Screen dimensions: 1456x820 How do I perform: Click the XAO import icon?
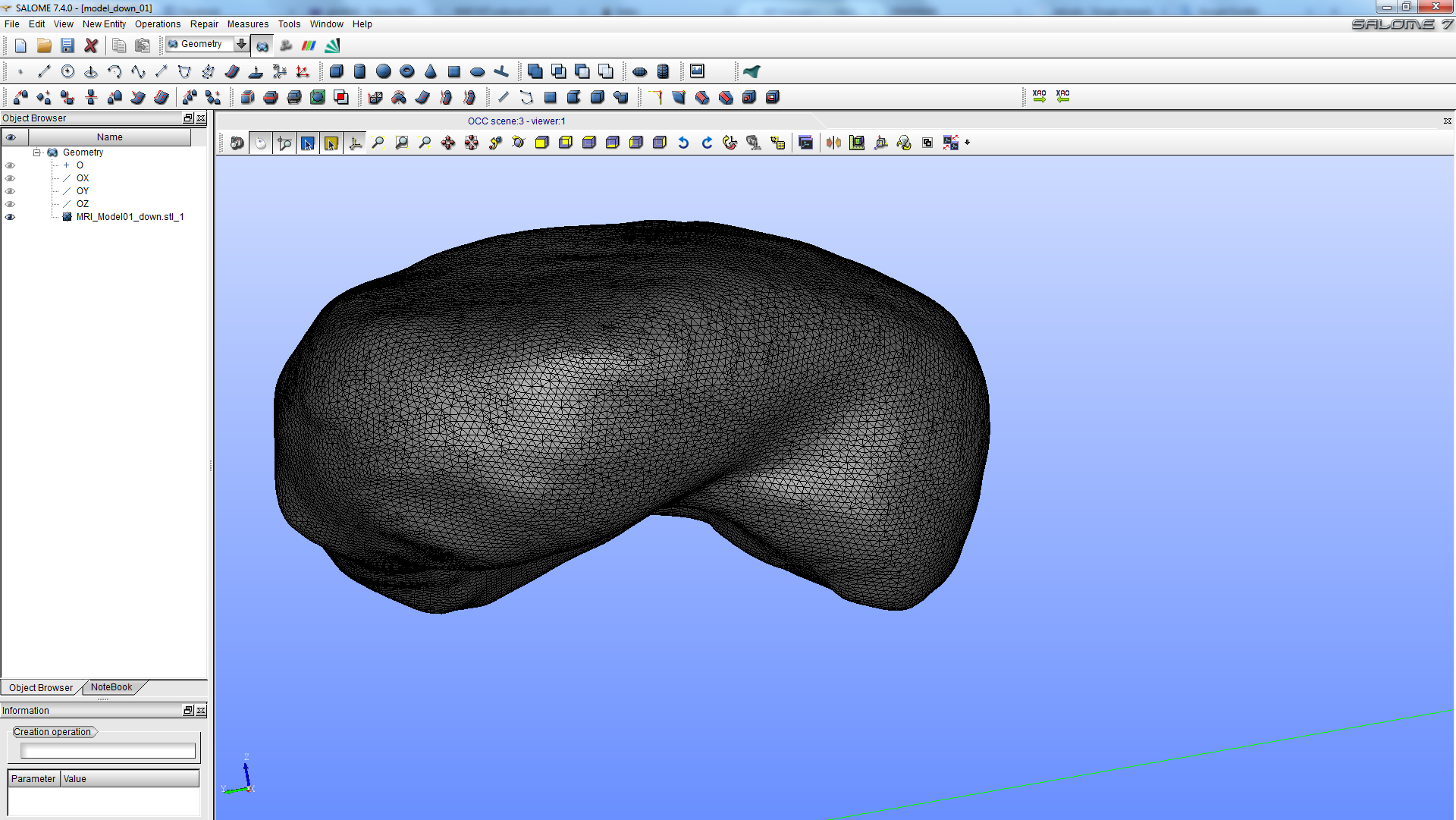(x=1063, y=96)
